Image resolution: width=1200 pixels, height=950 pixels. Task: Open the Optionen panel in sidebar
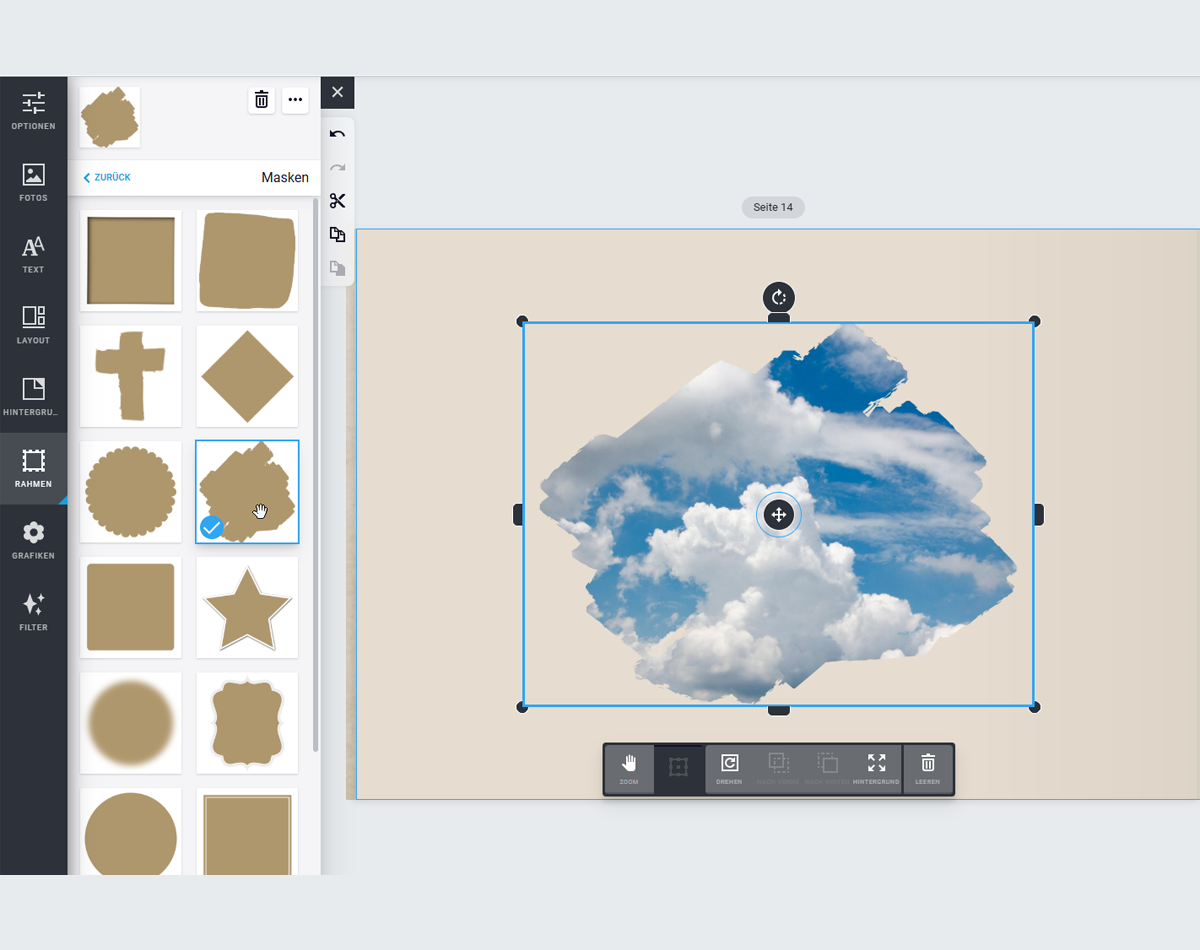(x=33, y=111)
